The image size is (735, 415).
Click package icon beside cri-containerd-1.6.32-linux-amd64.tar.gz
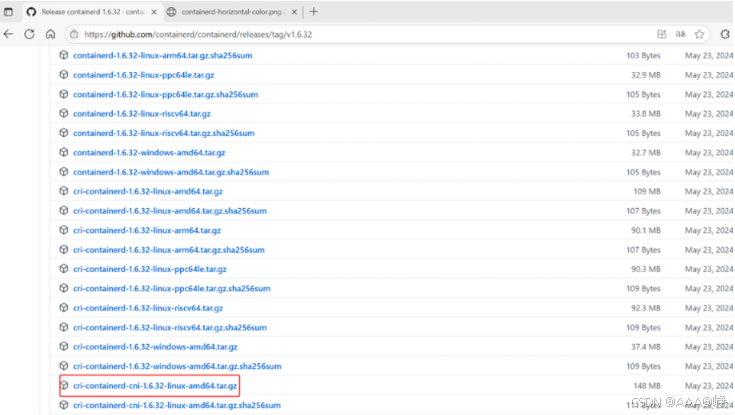point(64,191)
